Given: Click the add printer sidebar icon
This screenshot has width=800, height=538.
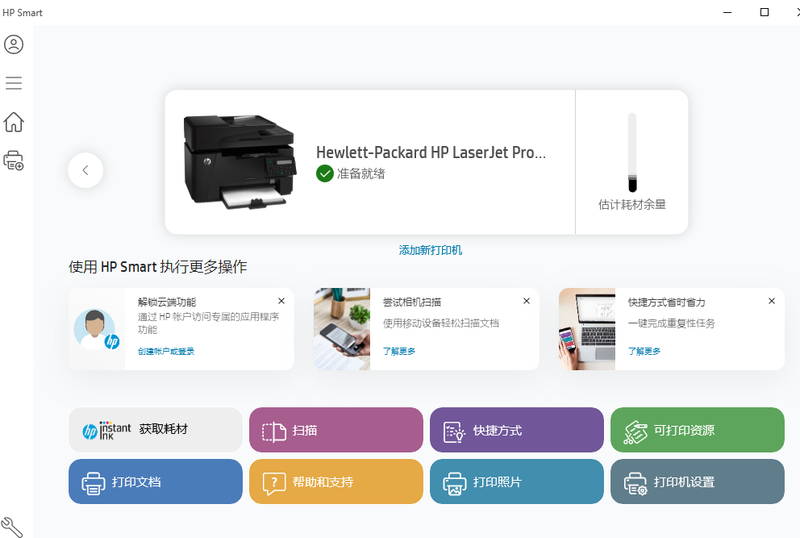Looking at the screenshot, I should coord(14,160).
